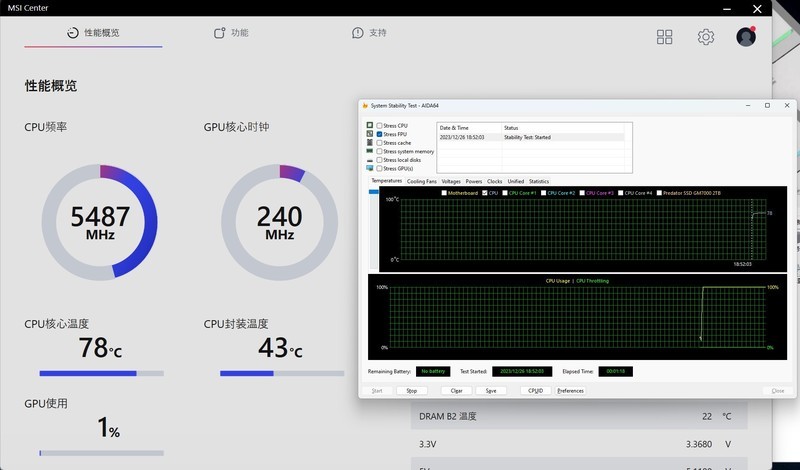Toggle the Motherboard temperature graph checkbox

coord(444,192)
